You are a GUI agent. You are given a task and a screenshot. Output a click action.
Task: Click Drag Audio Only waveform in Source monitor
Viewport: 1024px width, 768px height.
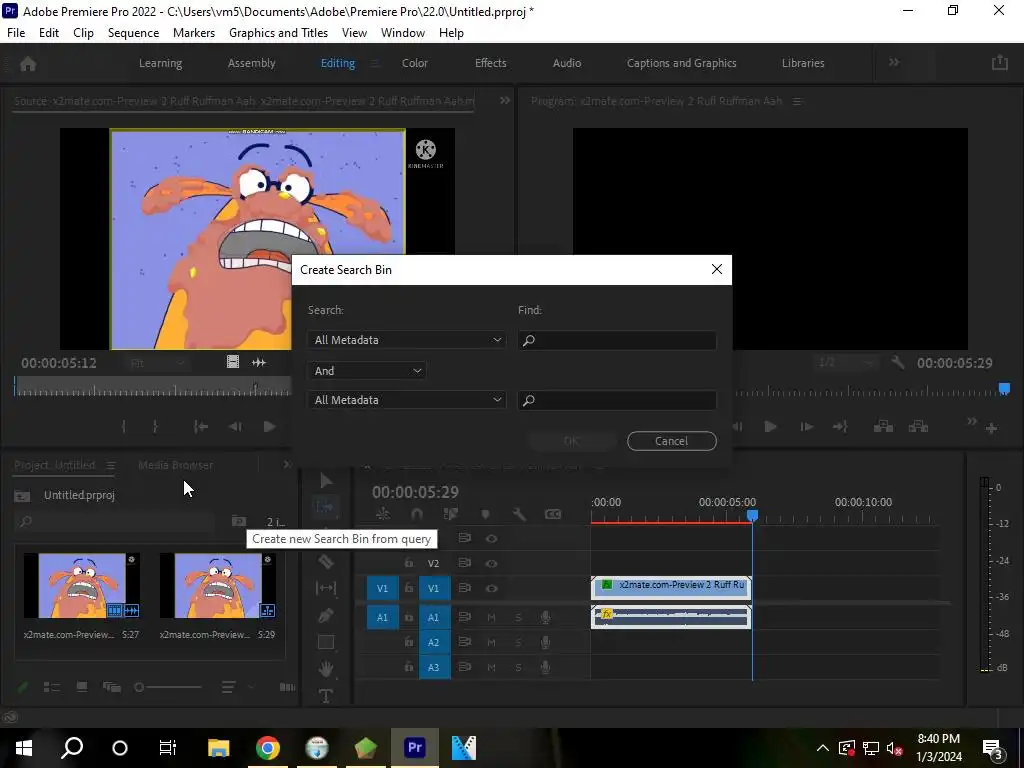[x=259, y=362]
